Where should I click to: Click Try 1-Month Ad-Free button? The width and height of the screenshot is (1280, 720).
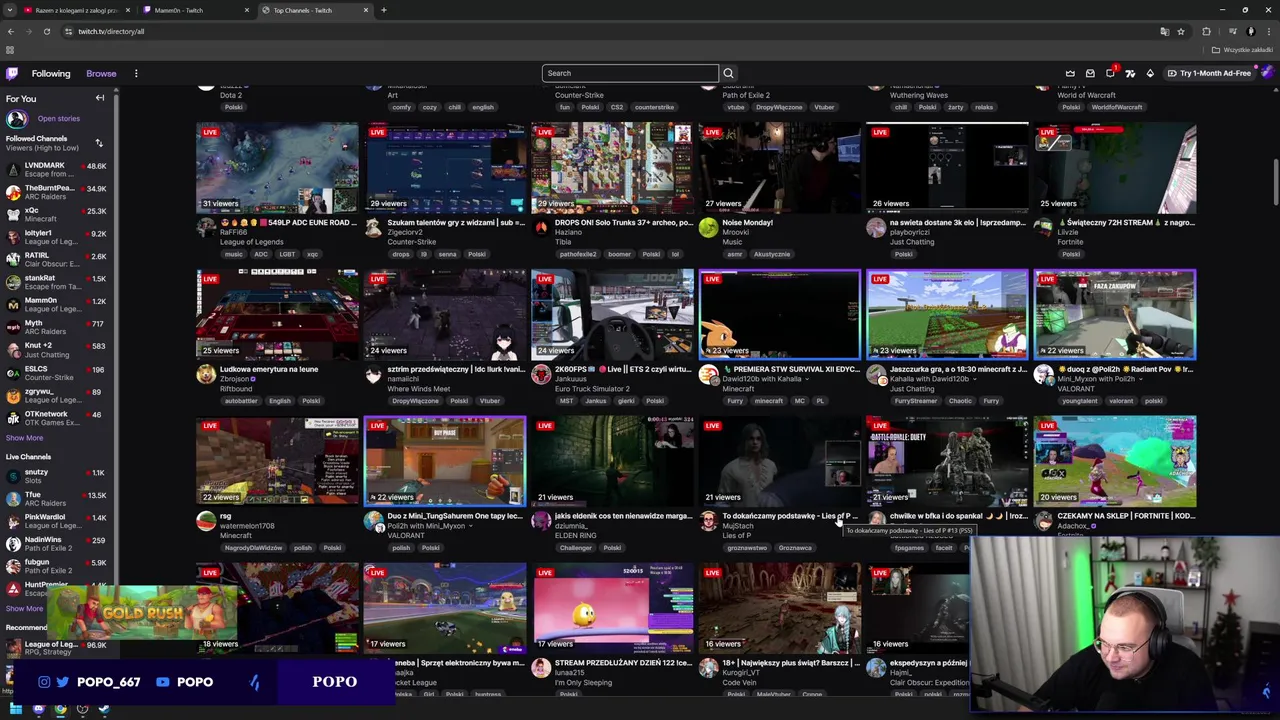pyautogui.click(x=1209, y=73)
